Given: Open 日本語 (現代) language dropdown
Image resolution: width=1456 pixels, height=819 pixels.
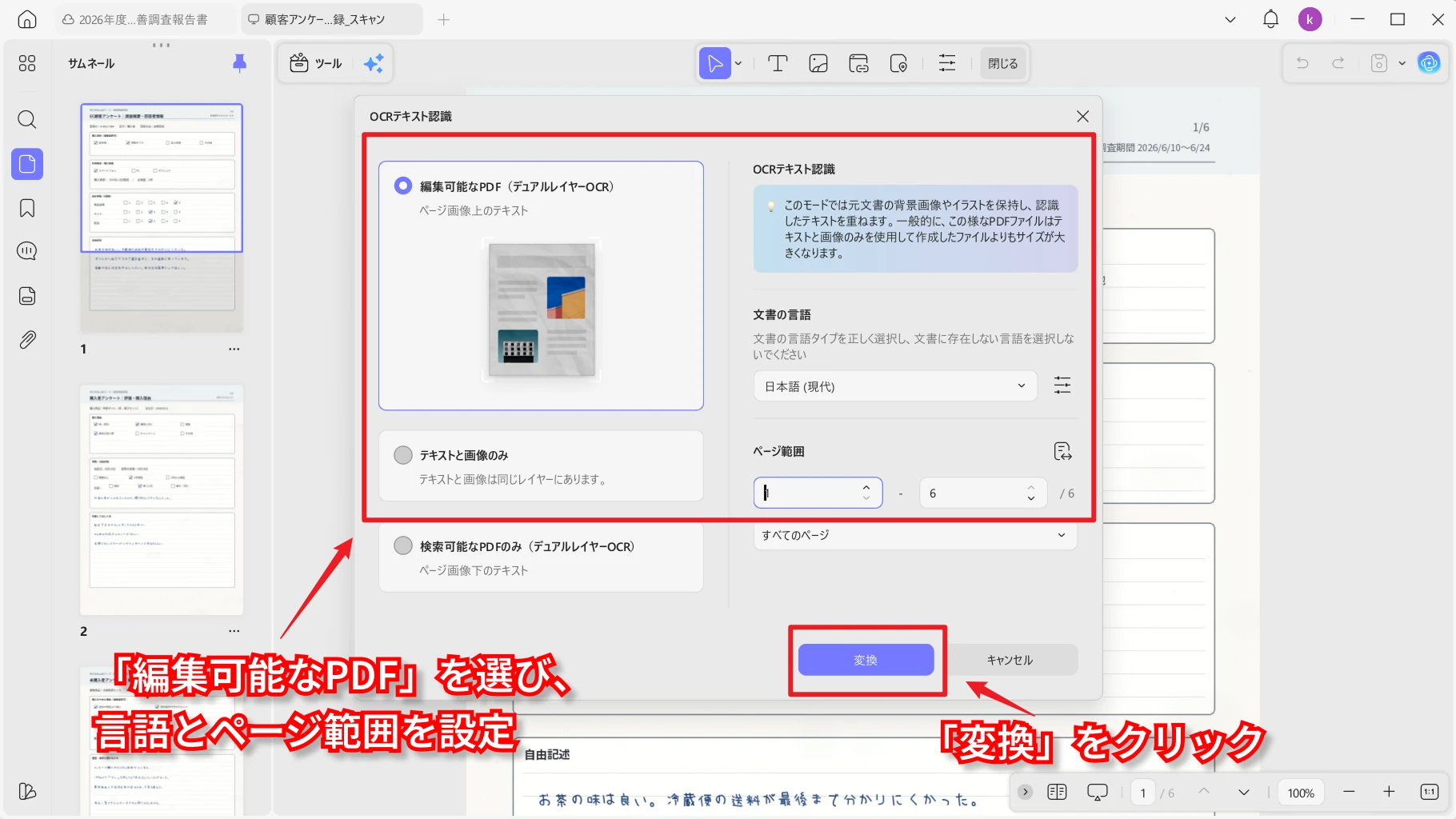Looking at the screenshot, I should click(895, 386).
